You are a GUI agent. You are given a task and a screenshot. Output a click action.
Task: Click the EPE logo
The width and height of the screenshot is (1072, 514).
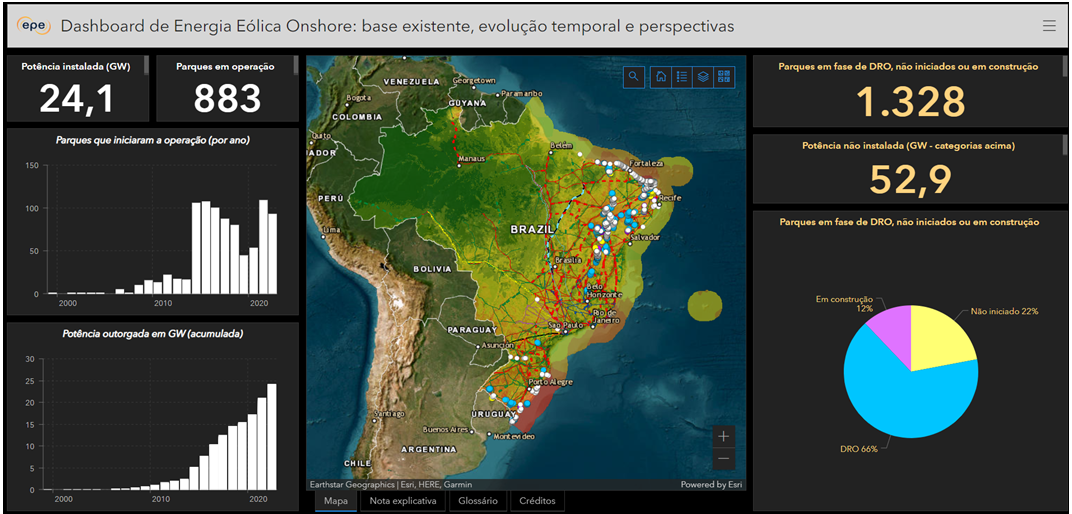click(33, 26)
